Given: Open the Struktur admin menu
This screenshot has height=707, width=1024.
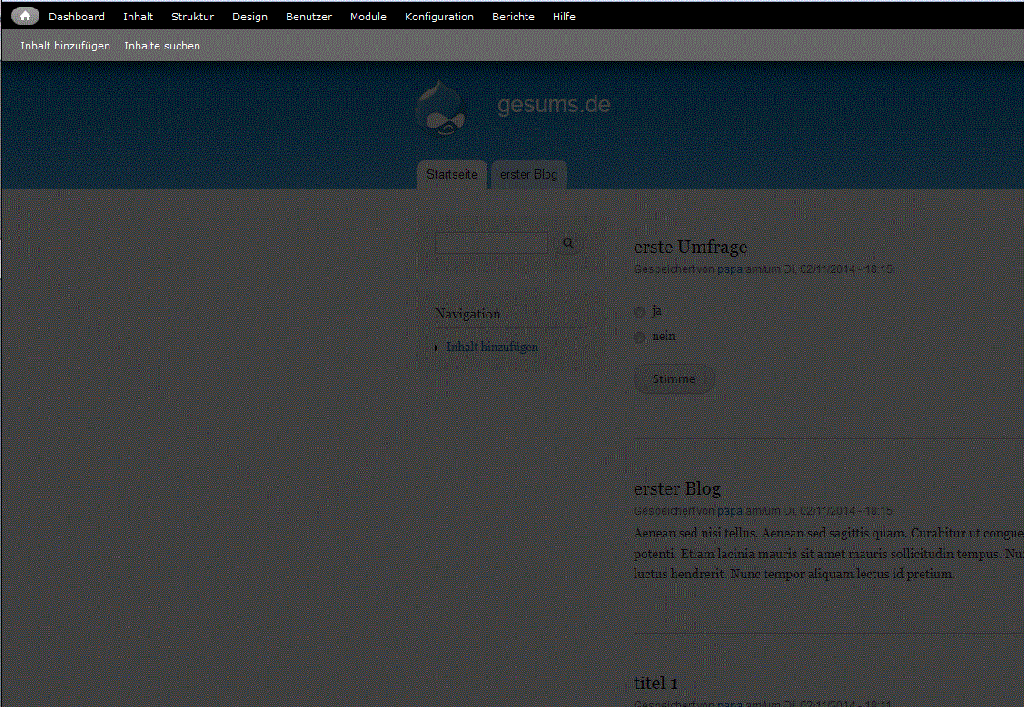Looking at the screenshot, I should tap(192, 16).
